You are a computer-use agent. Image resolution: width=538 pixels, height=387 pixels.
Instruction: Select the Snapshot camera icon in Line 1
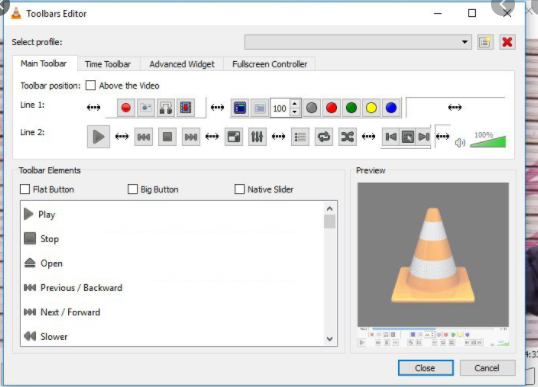[146, 108]
